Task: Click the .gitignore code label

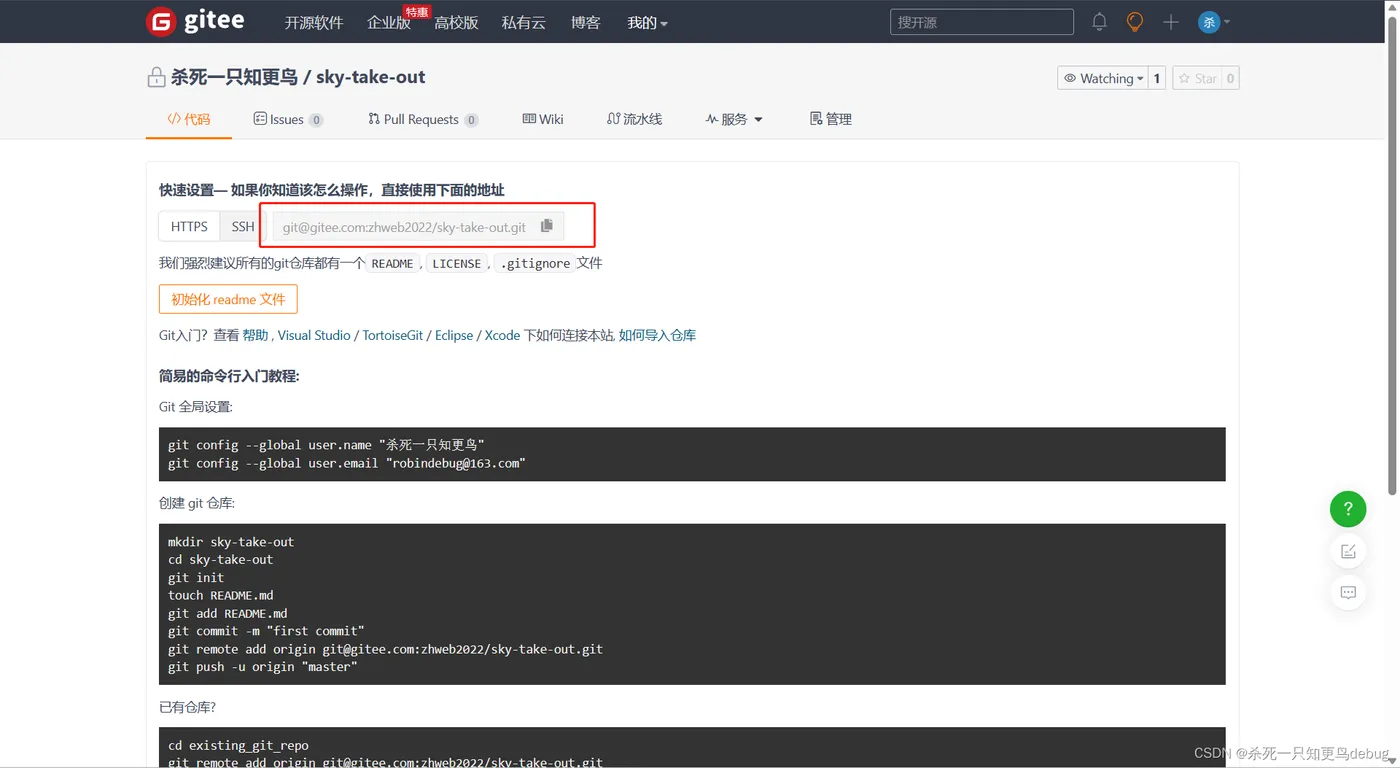Action: click(x=535, y=263)
